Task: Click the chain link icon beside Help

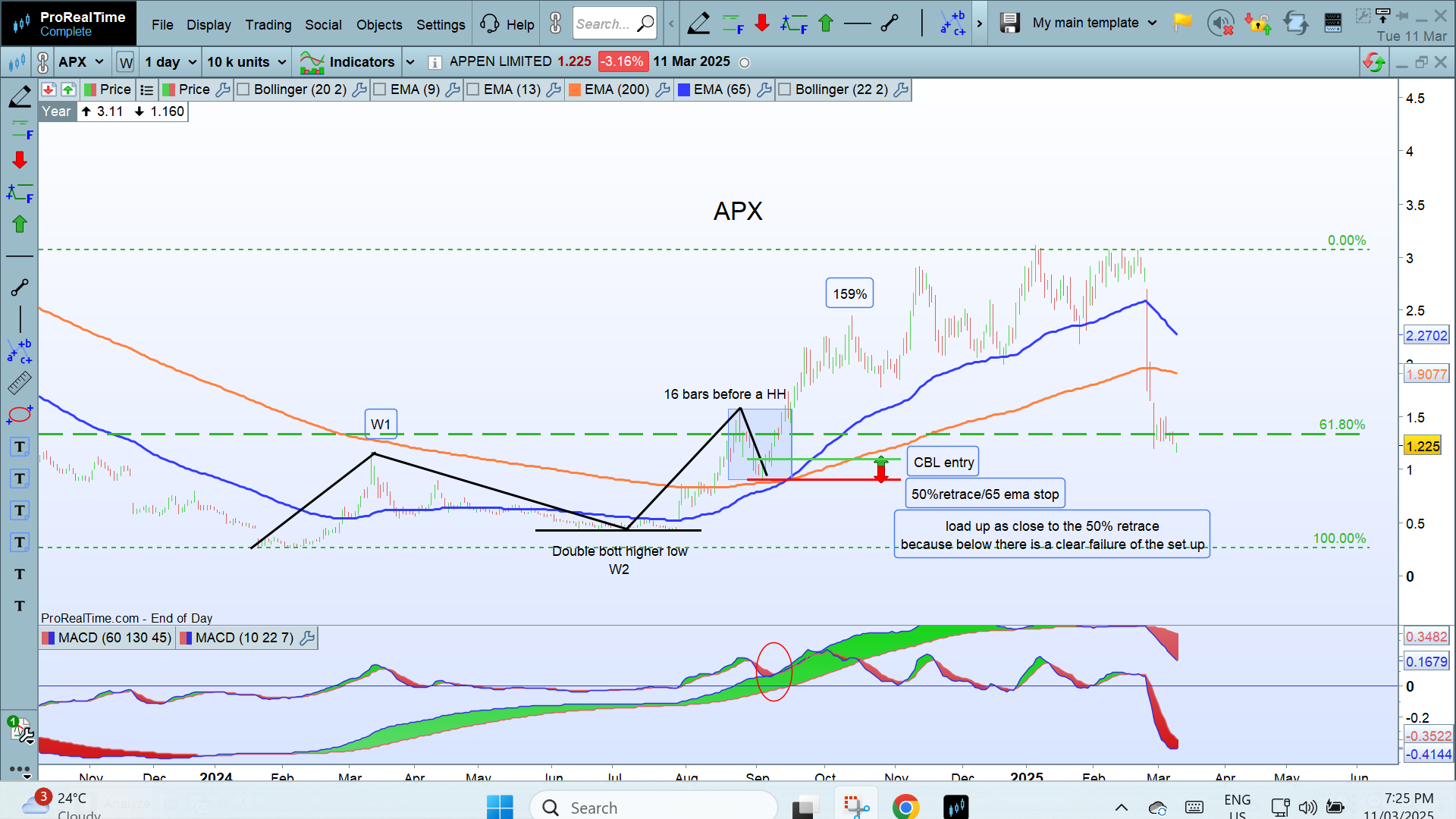Action: coord(556,24)
